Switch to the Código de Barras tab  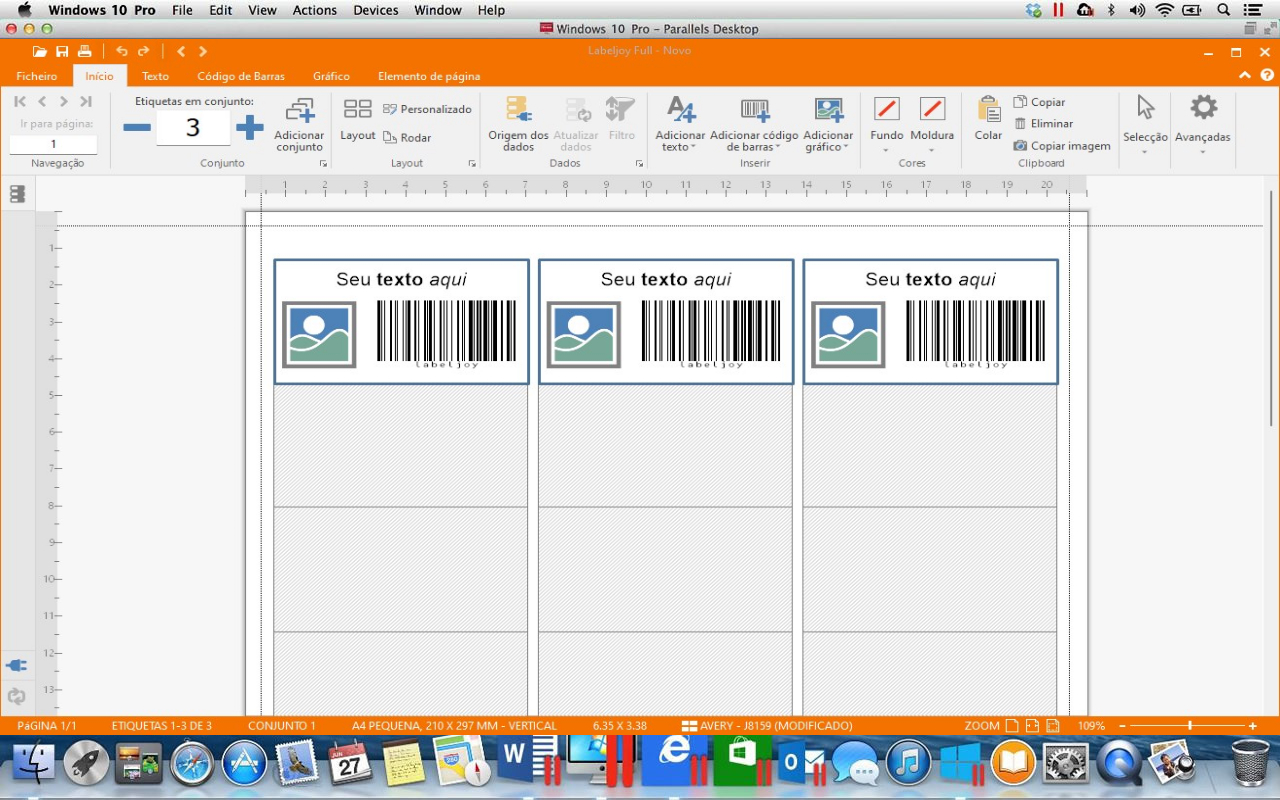point(241,76)
